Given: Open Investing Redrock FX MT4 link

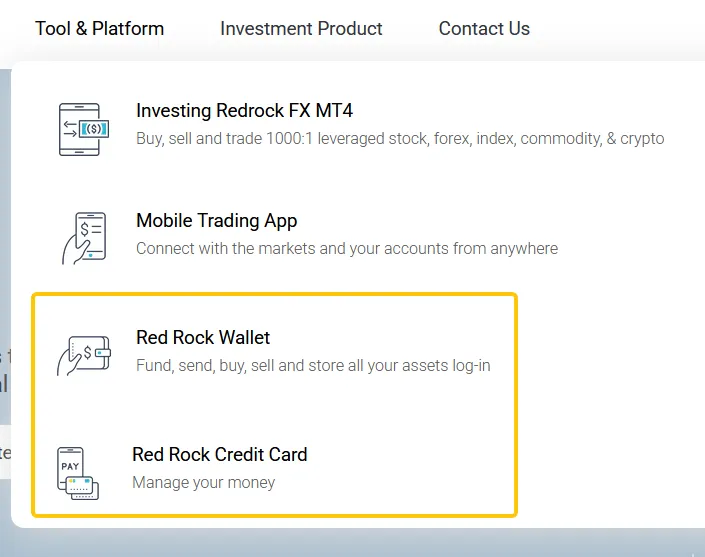Looking at the screenshot, I should click(244, 111).
